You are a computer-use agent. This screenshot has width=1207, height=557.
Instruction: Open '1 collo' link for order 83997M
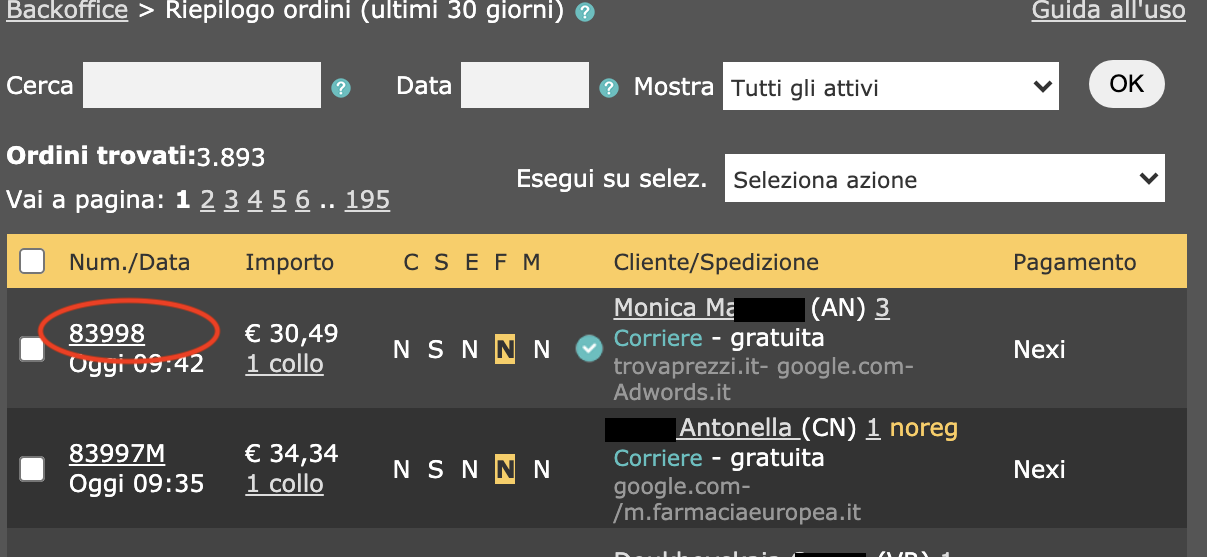(284, 484)
